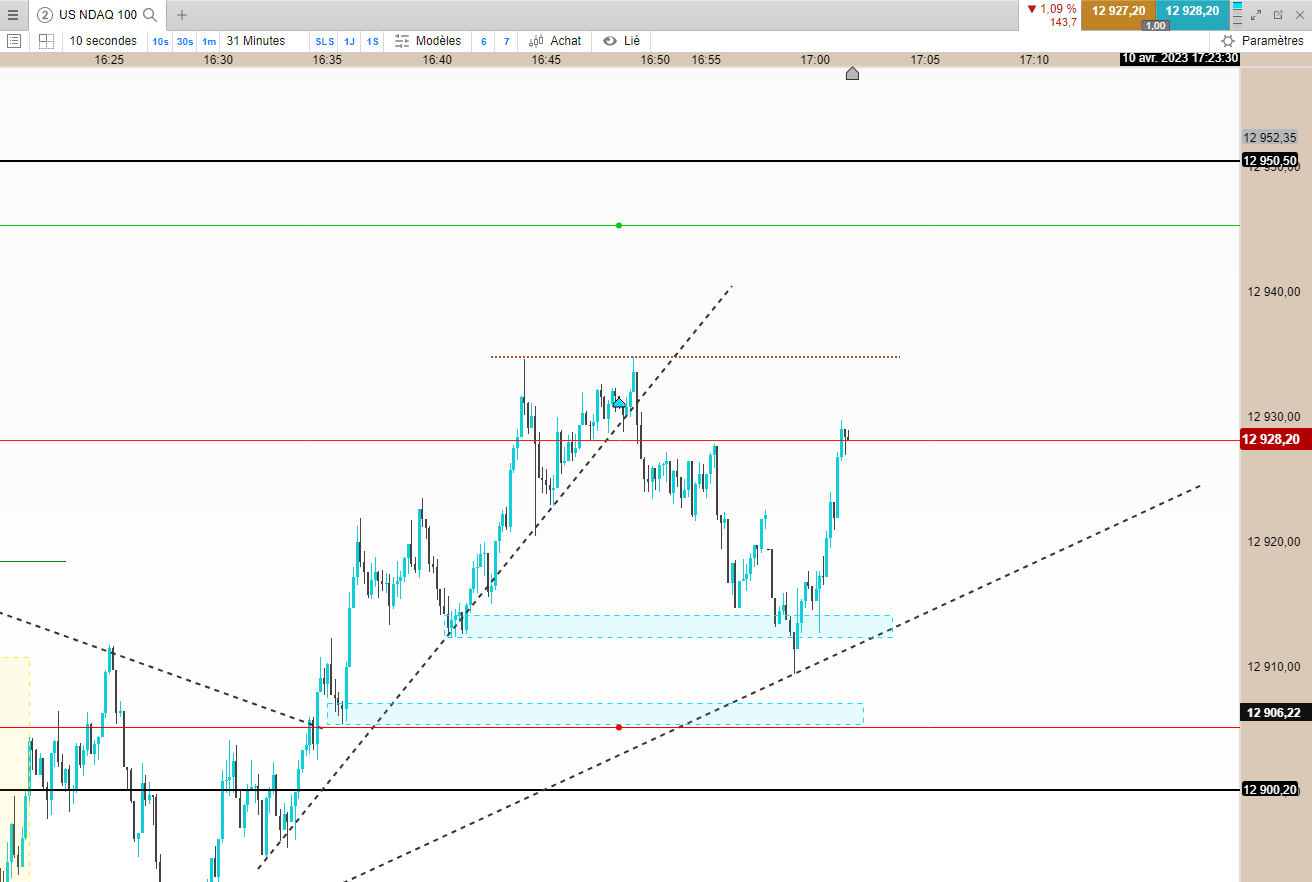The image size is (1312, 882).
Task: Expand the chart to fullscreen
Action: coord(1257,15)
